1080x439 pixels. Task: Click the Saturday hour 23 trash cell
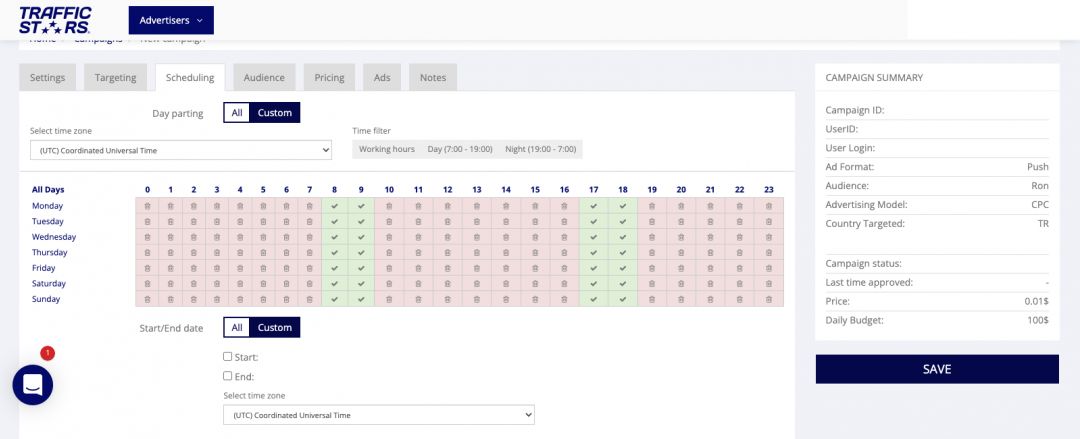769,283
